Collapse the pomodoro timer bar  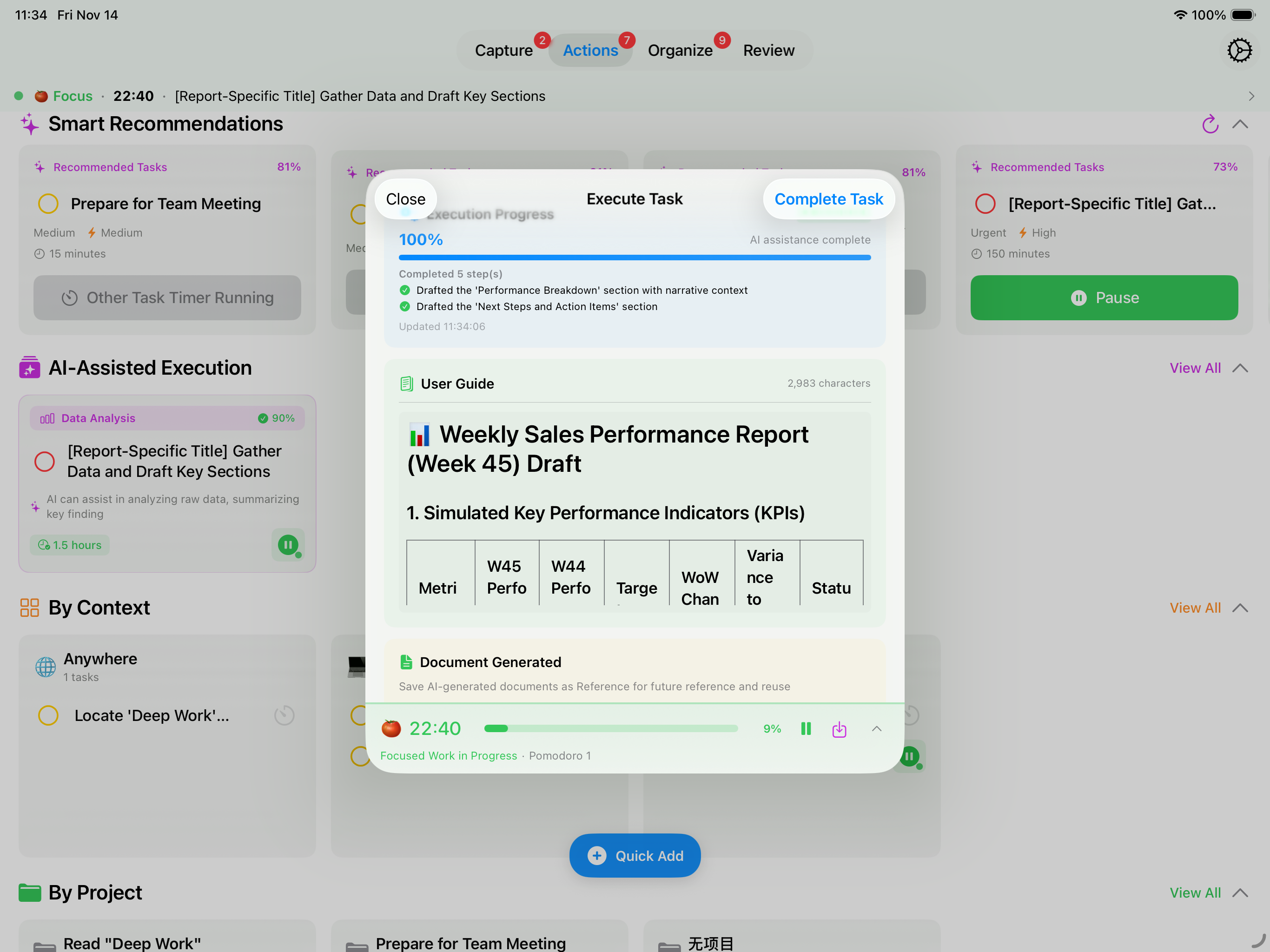click(x=877, y=728)
